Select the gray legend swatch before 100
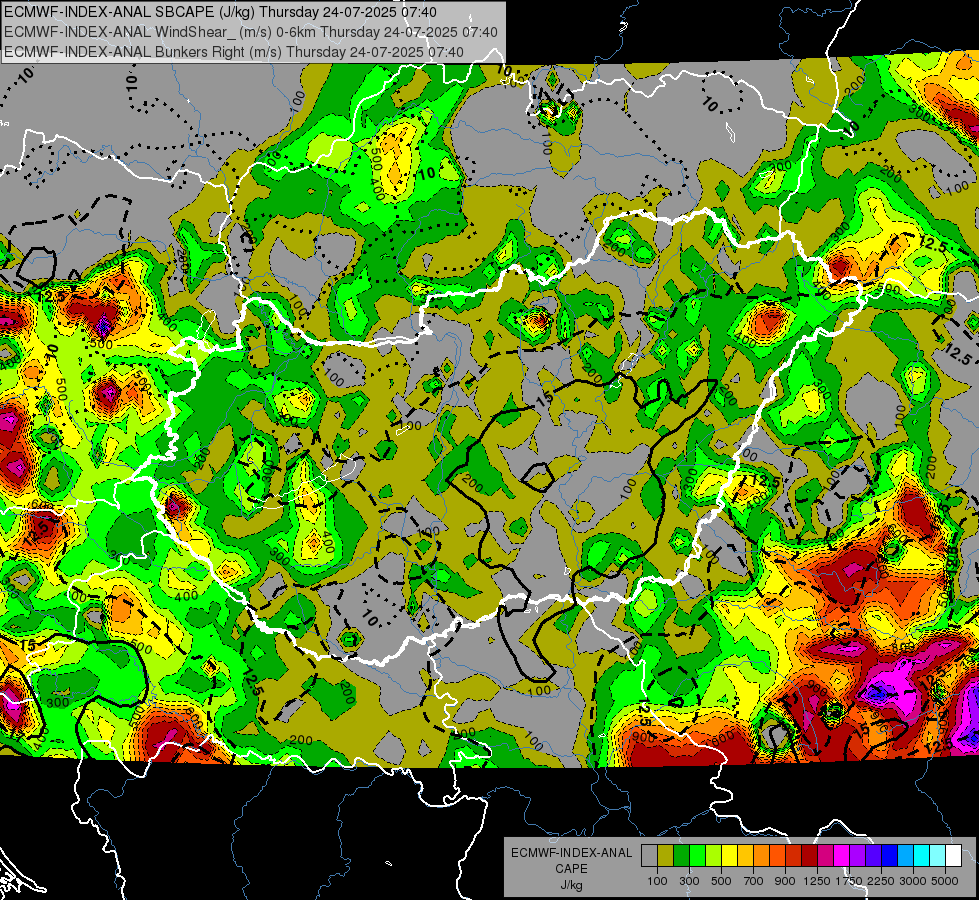979x900 pixels. [649, 856]
